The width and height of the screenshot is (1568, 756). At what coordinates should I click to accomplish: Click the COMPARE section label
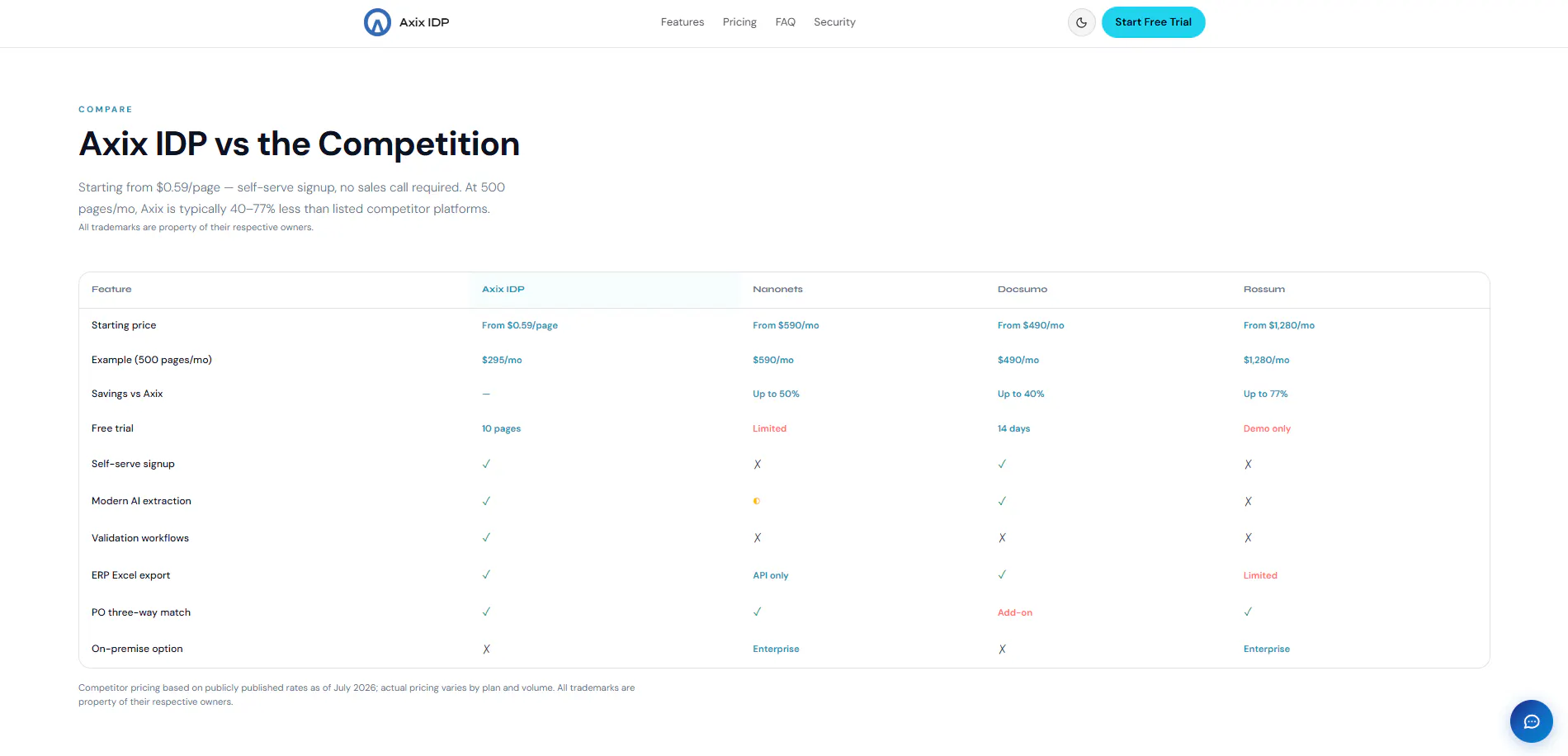pos(106,109)
